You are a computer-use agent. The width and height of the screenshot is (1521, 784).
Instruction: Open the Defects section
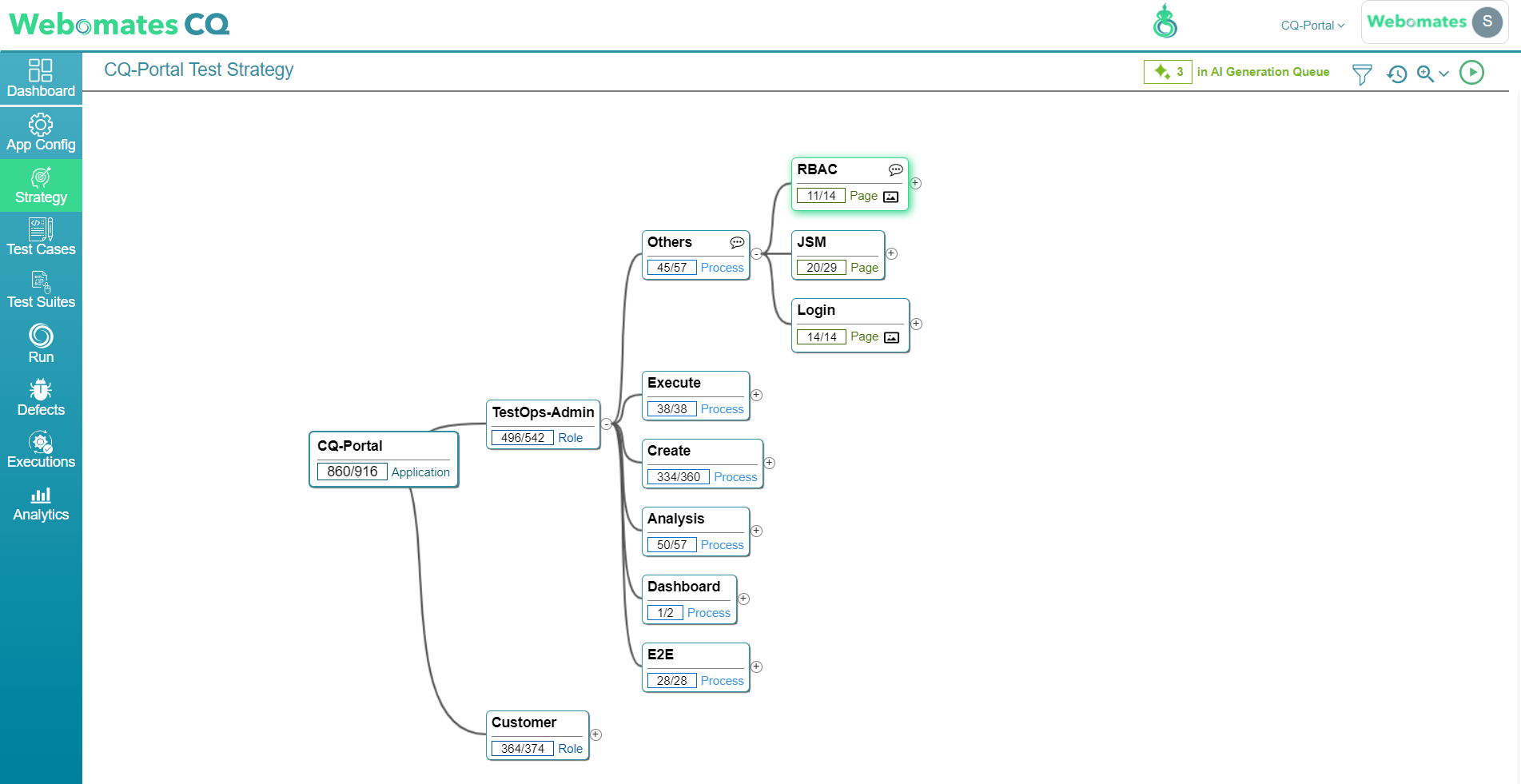tap(41, 398)
